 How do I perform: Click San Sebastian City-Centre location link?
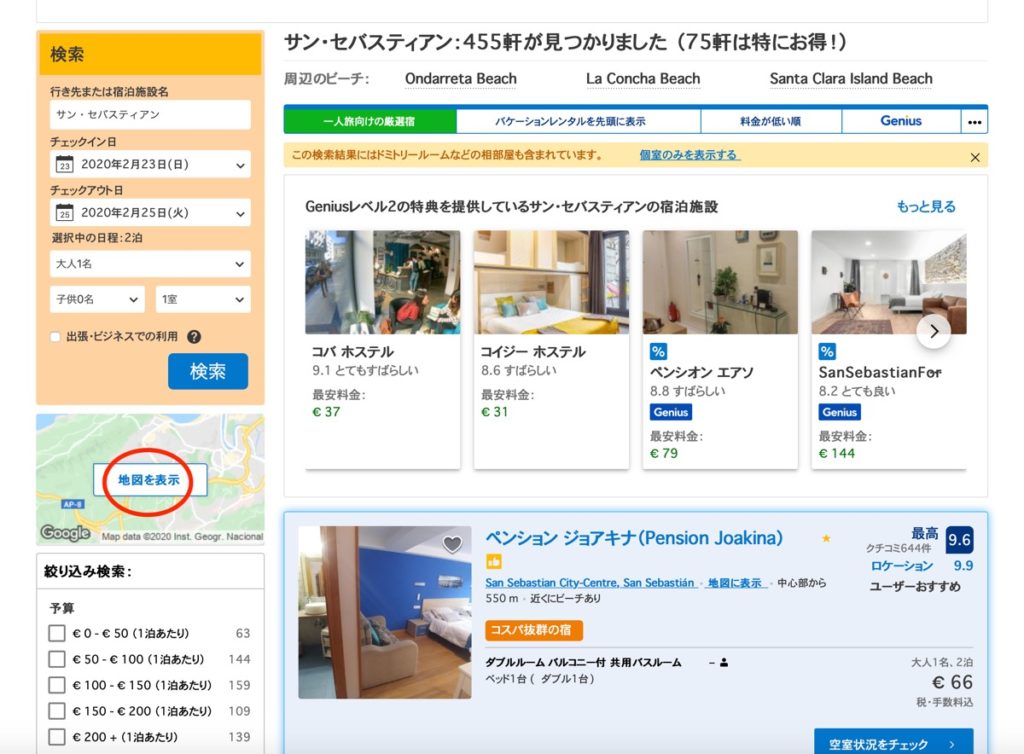[x=590, y=582]
